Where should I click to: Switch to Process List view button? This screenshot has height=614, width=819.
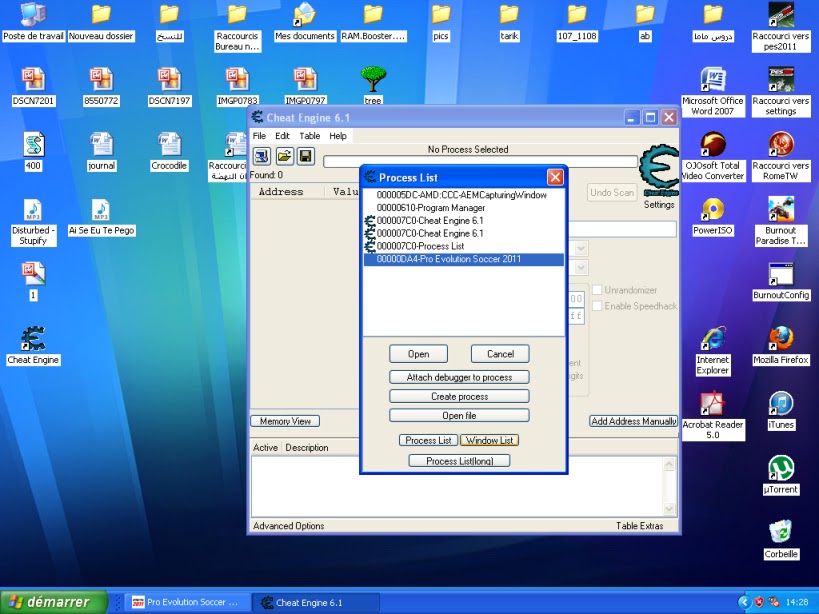coord(428,440)
